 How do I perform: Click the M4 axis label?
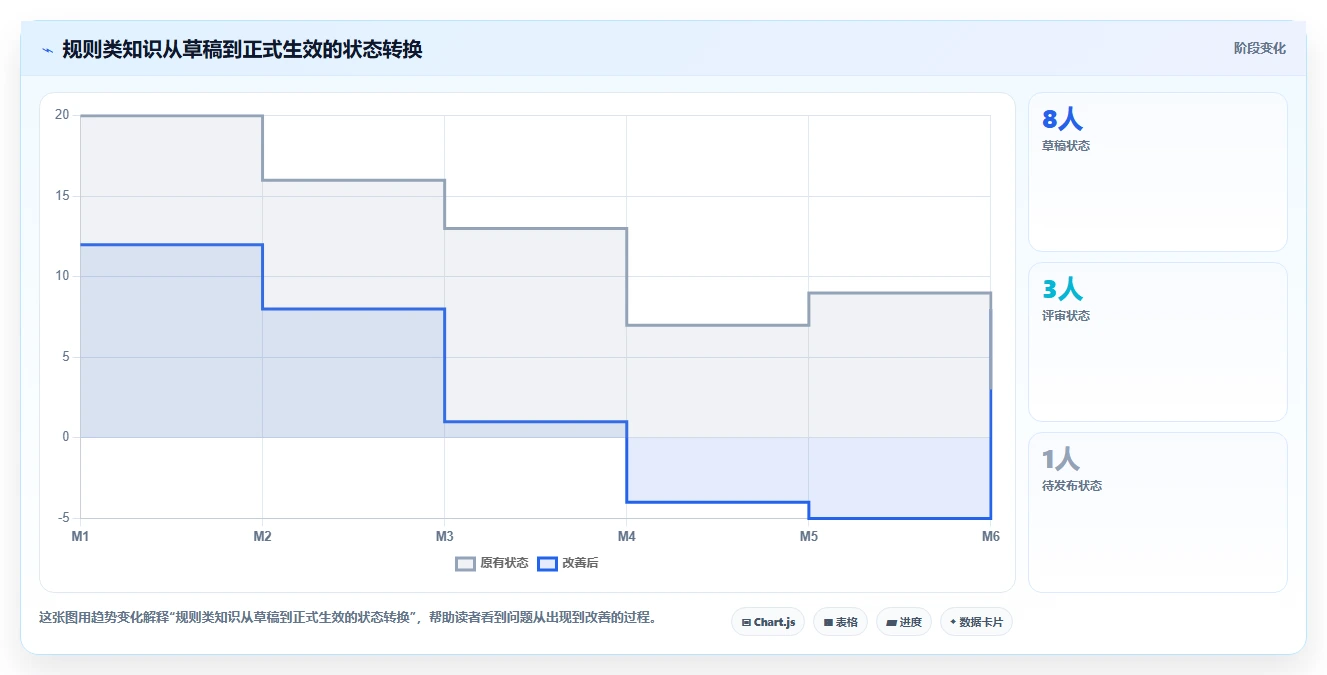(x=626, y=537)
